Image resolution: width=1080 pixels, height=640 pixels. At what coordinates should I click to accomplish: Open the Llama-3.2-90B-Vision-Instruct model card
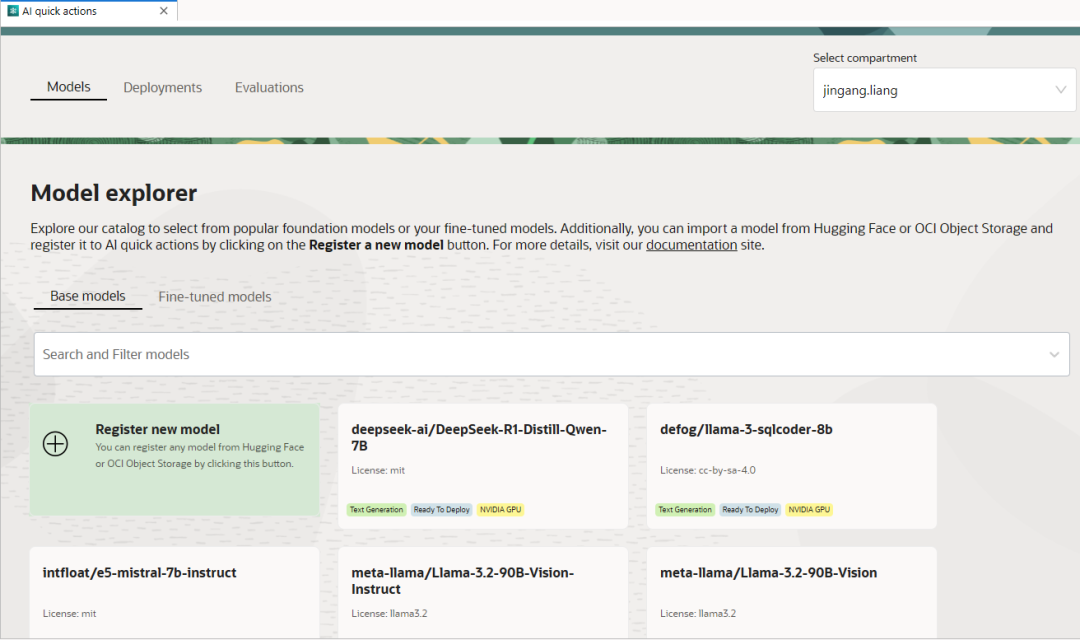[x=483, y=592]
